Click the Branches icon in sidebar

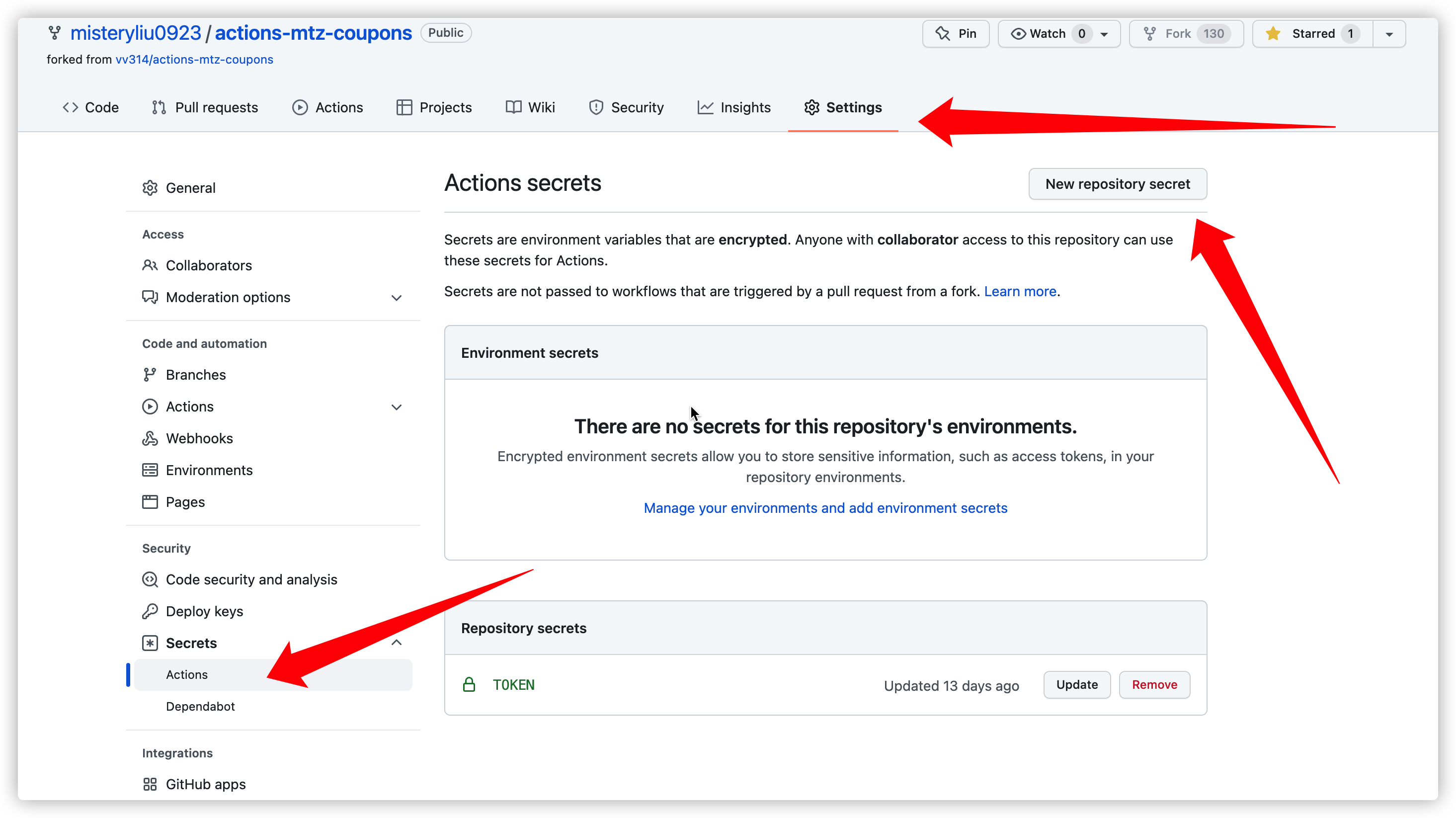[x=150, y=375]
